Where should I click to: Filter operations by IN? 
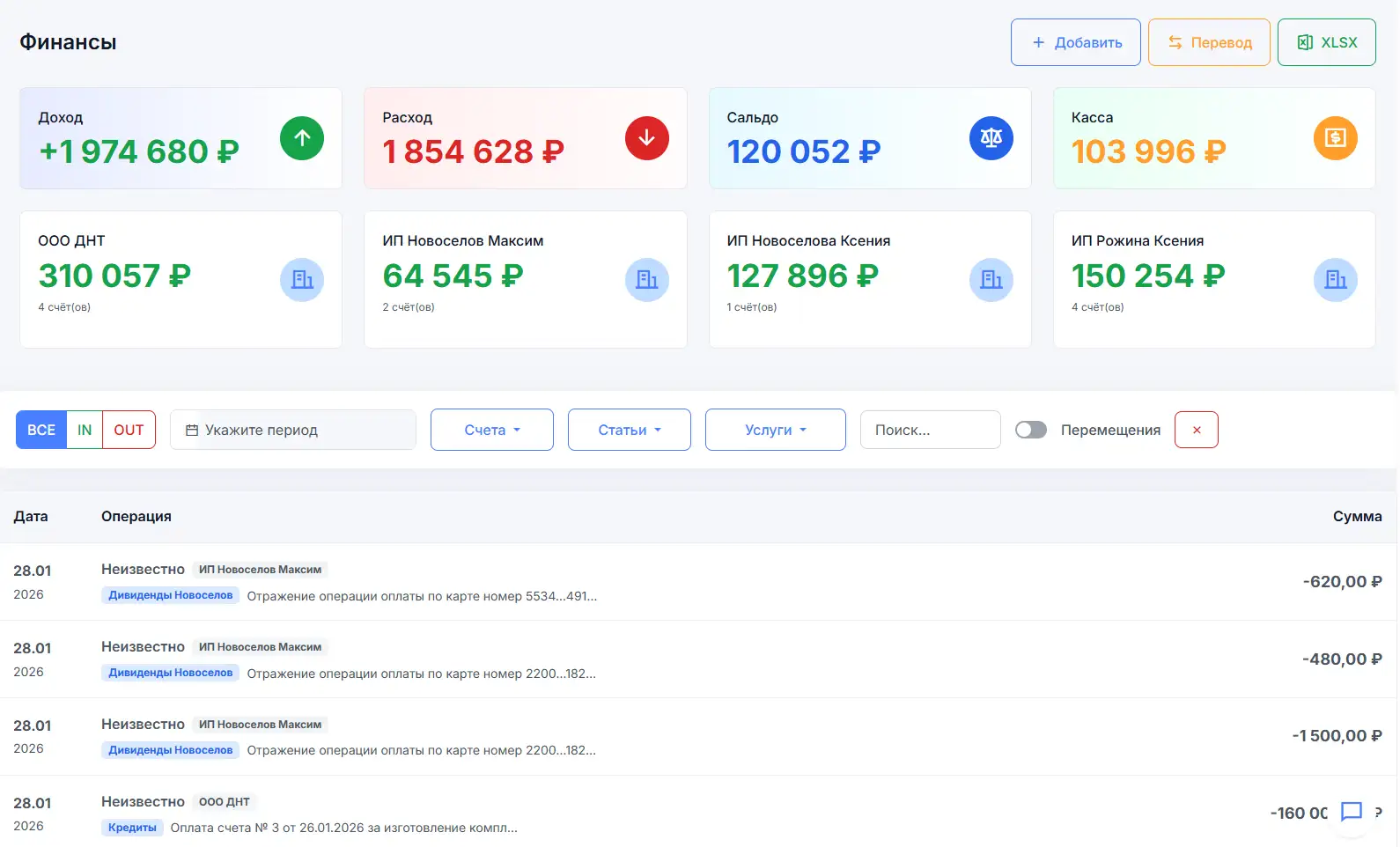tap(85, 430)
